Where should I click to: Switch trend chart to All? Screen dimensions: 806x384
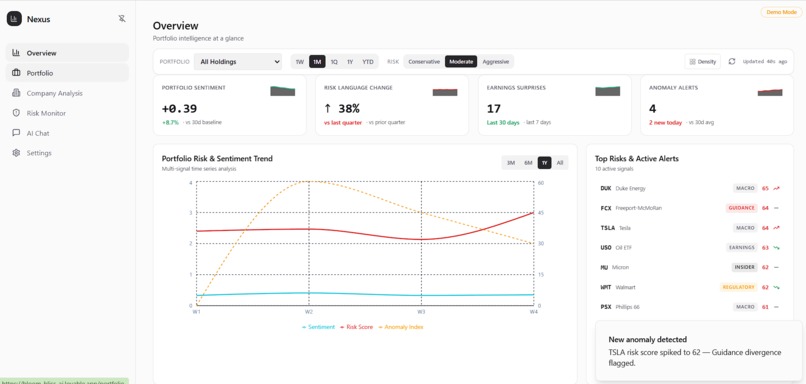pos(560,163)
